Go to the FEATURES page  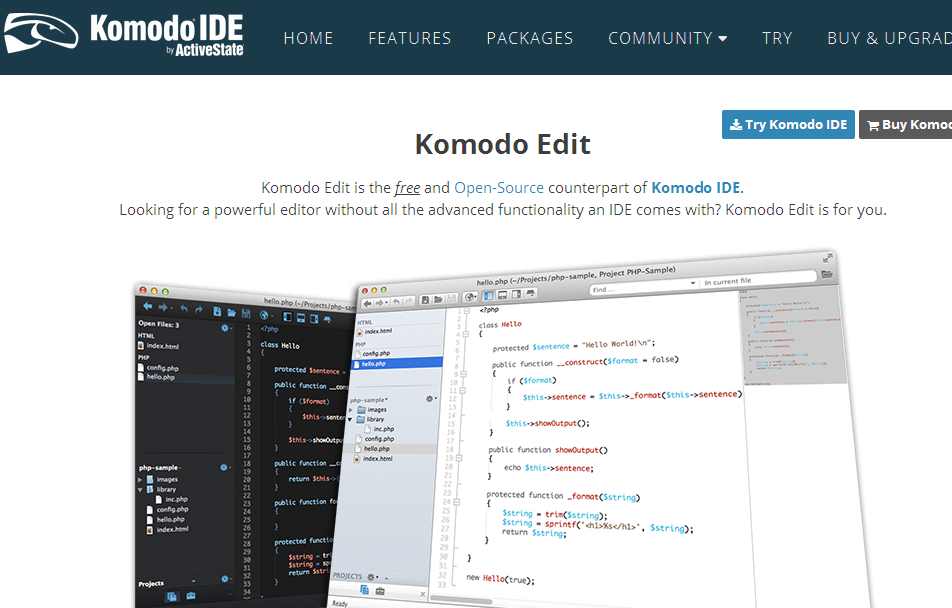410,38
